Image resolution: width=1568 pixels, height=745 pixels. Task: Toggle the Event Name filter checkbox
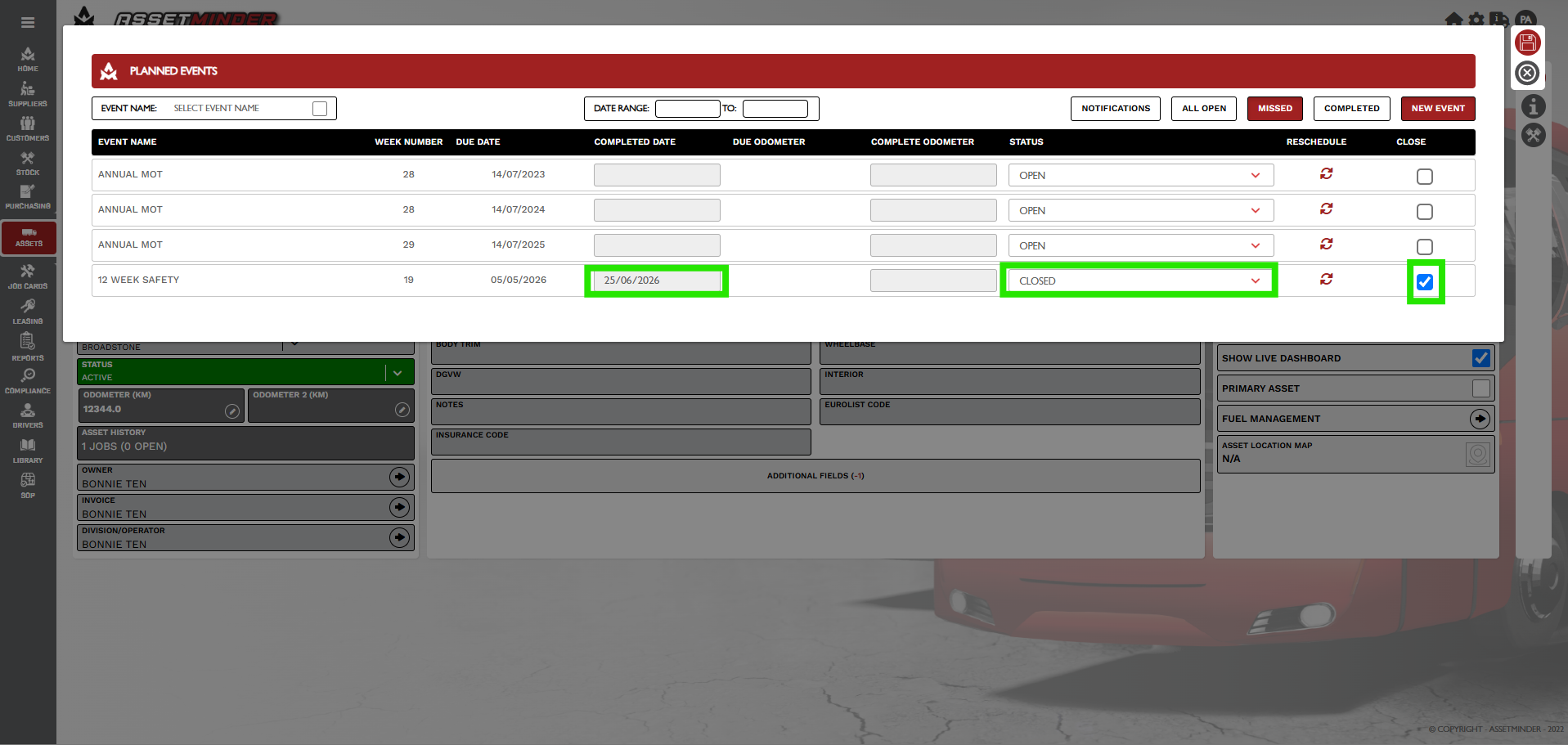(x=320, y=109)
